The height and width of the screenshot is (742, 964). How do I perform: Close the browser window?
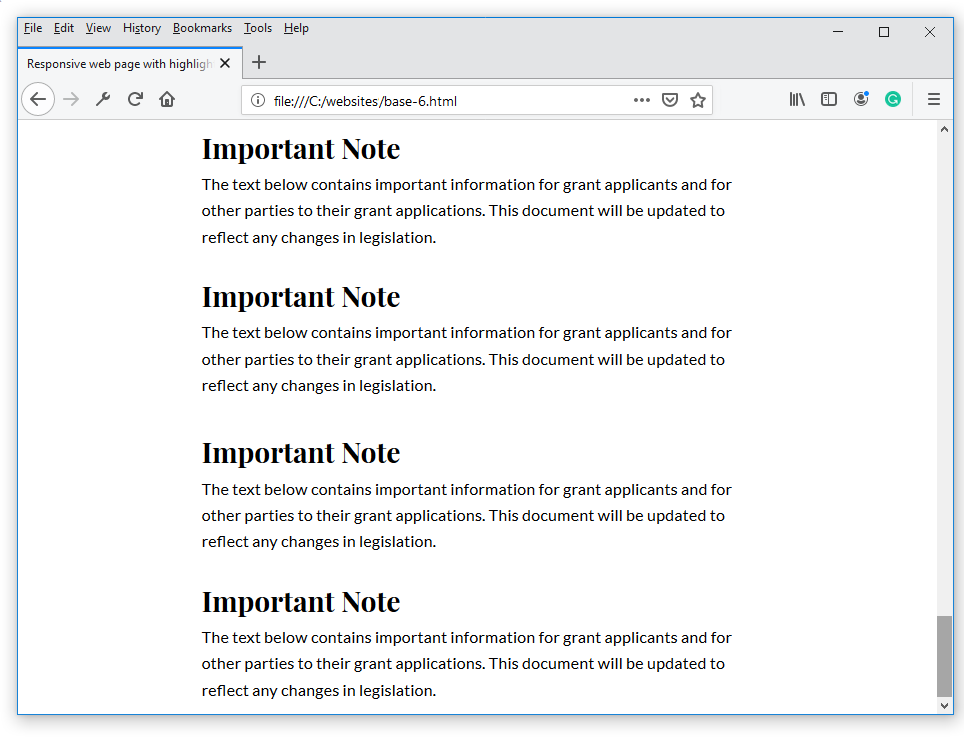point(930,31)
